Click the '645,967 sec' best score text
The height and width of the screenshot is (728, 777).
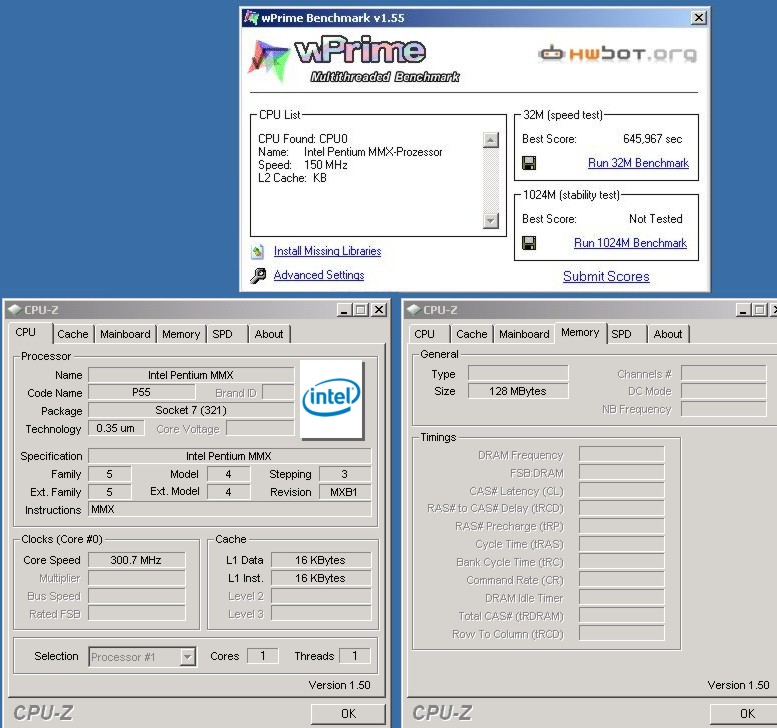[x=653, y=139]
